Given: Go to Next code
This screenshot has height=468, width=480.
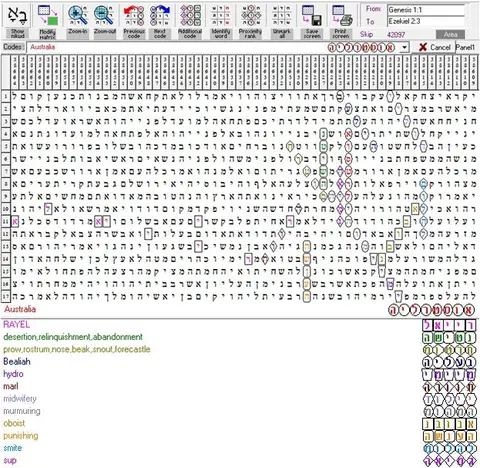Looking at the screenshot, I should pyautogui.click(x=160, y=16).
